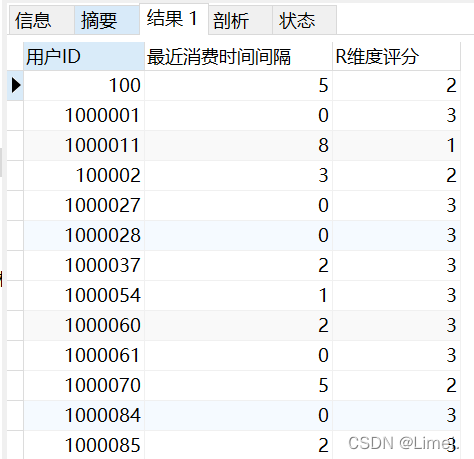
Task: Click interval value 0 in row 1000001
Action: tap(238, 115)
